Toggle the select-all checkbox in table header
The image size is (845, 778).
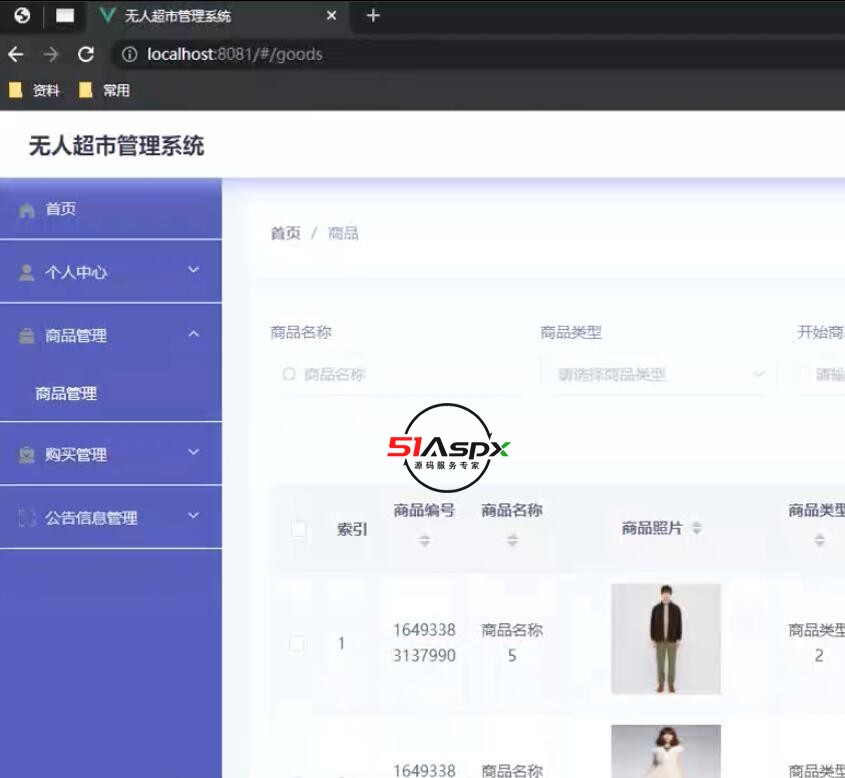click(298, 529)
